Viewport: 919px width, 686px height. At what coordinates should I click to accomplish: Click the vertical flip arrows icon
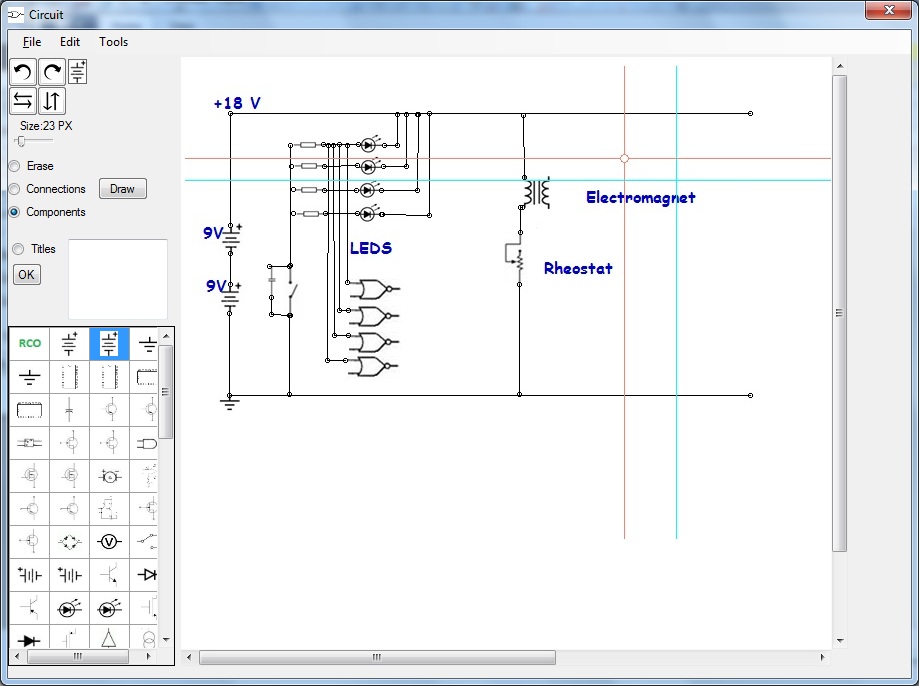[51, 100]
